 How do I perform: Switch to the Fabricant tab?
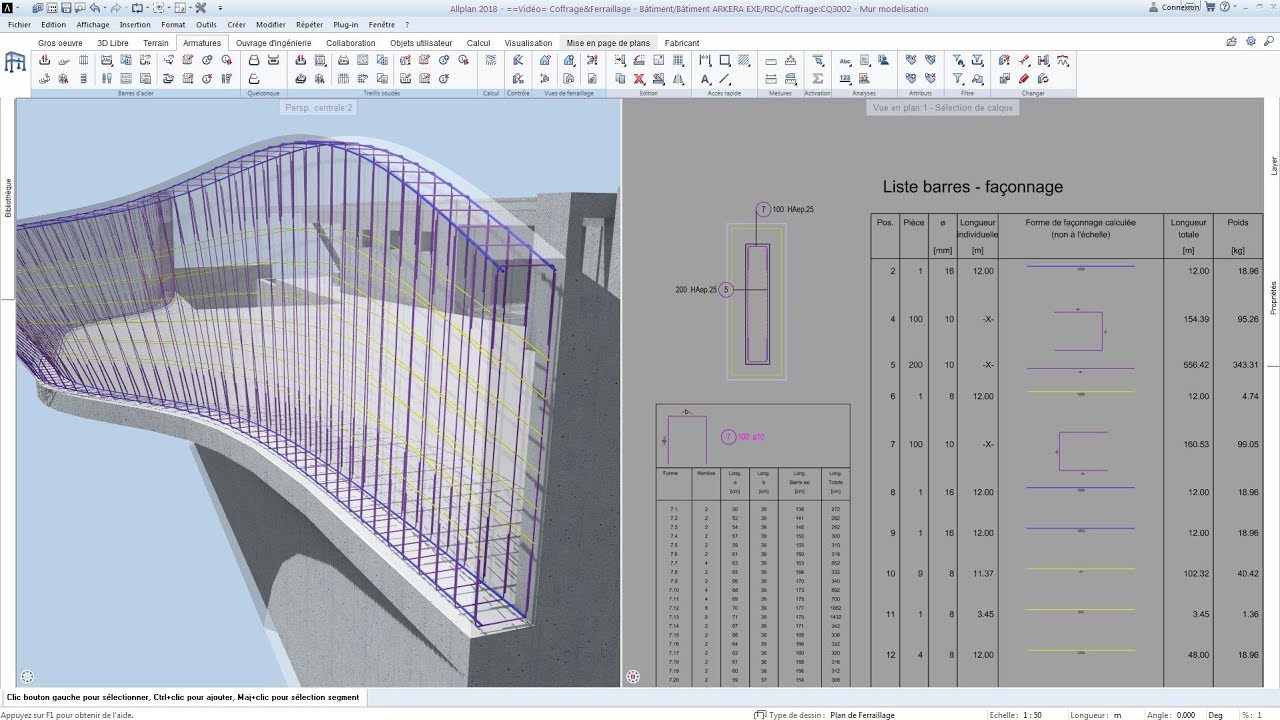point(682,43)
